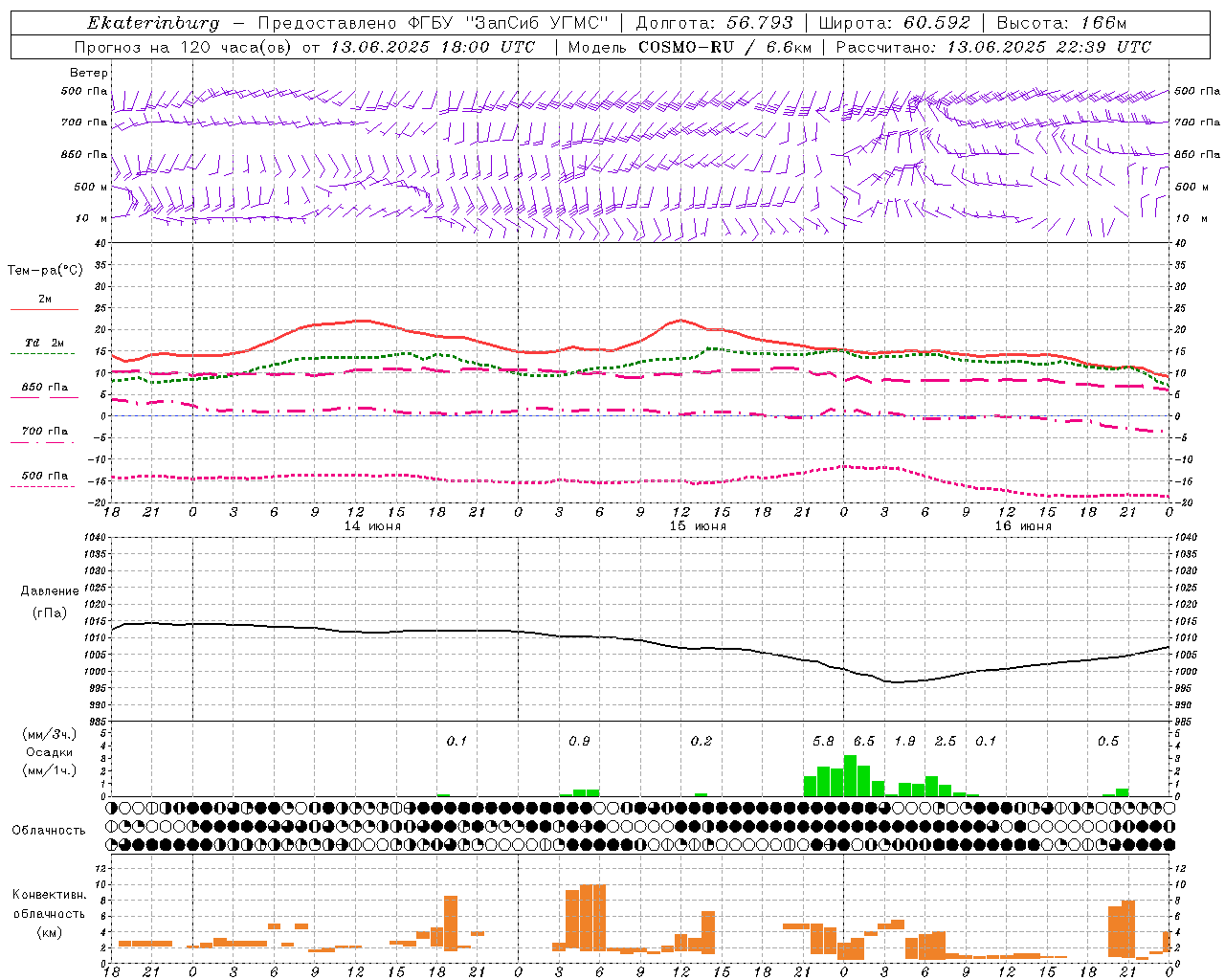The image size is (1225, 980).
Task: Click the Тем-ра(°C) axis label
Action: click(x=45, y=271)
